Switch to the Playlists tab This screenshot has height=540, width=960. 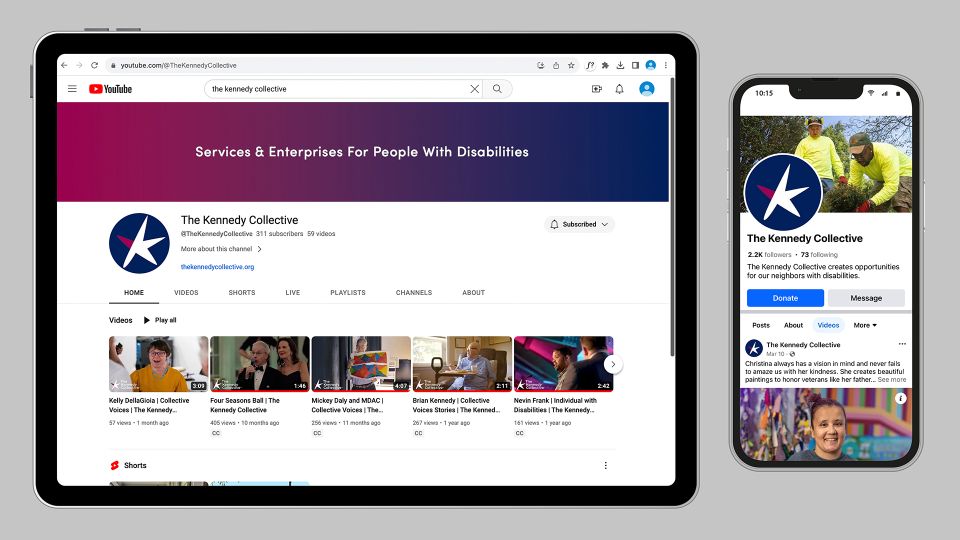tap(348, 293)
